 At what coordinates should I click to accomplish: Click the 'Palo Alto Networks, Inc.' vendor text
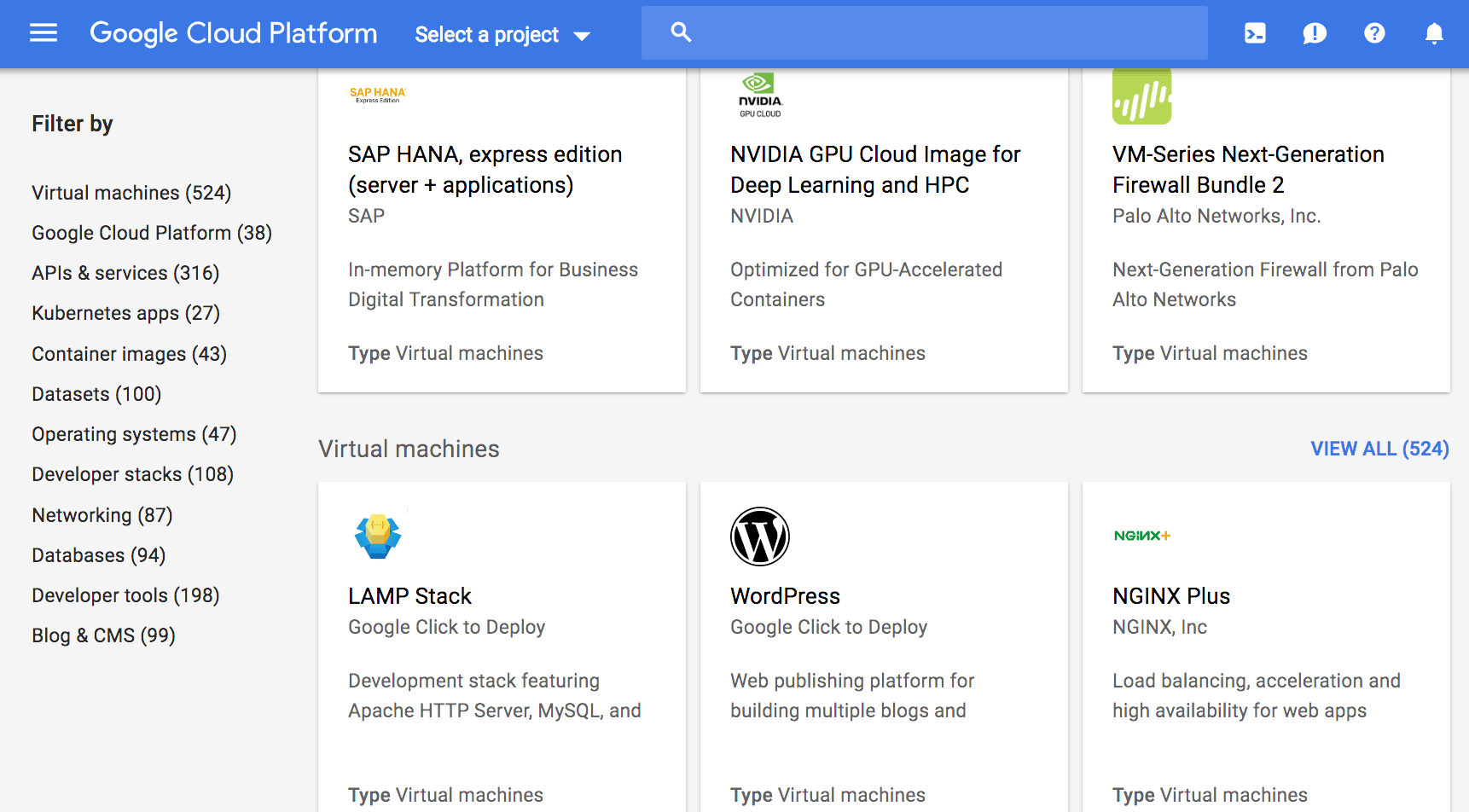click(x=1216, y=216)
